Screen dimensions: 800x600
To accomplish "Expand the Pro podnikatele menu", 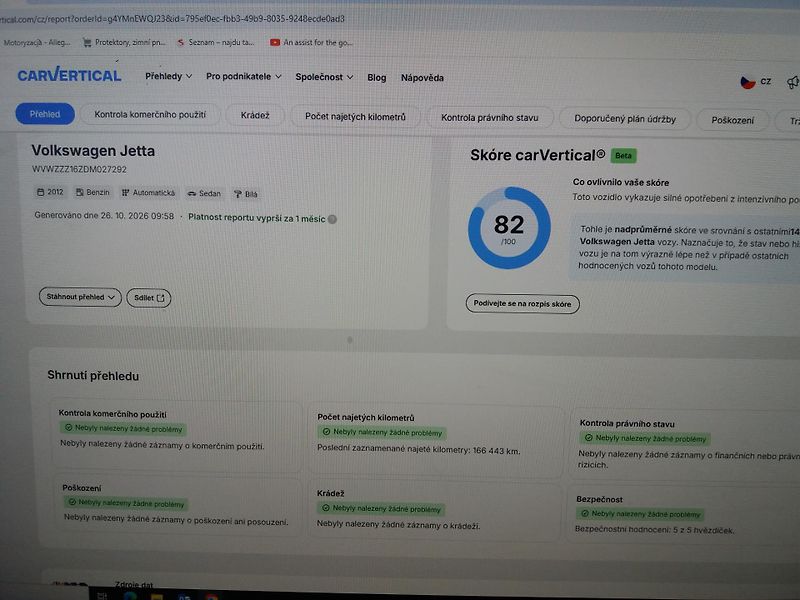I will click(243, 77).
